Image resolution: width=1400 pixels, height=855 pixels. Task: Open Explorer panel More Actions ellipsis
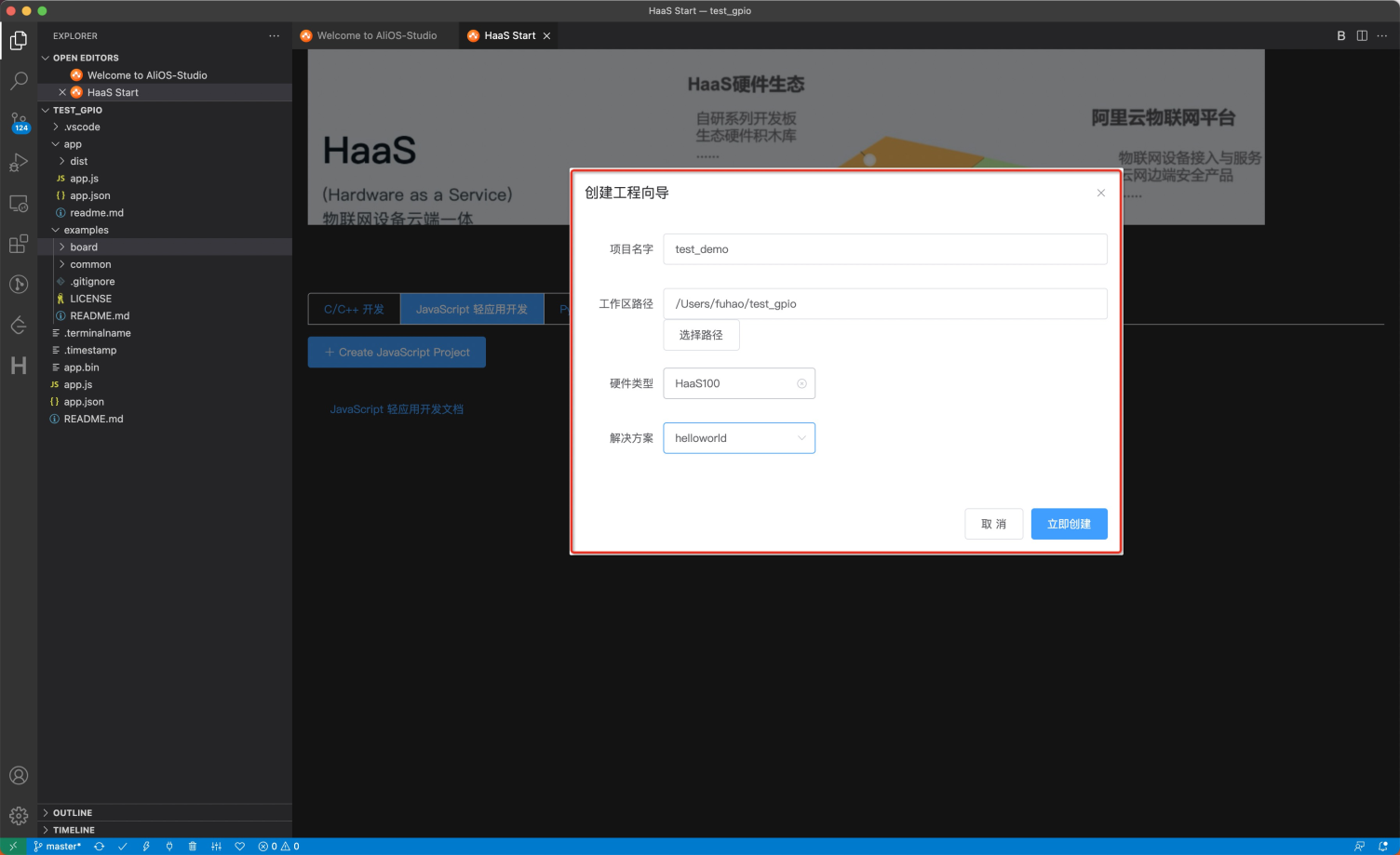click(274, 35)
